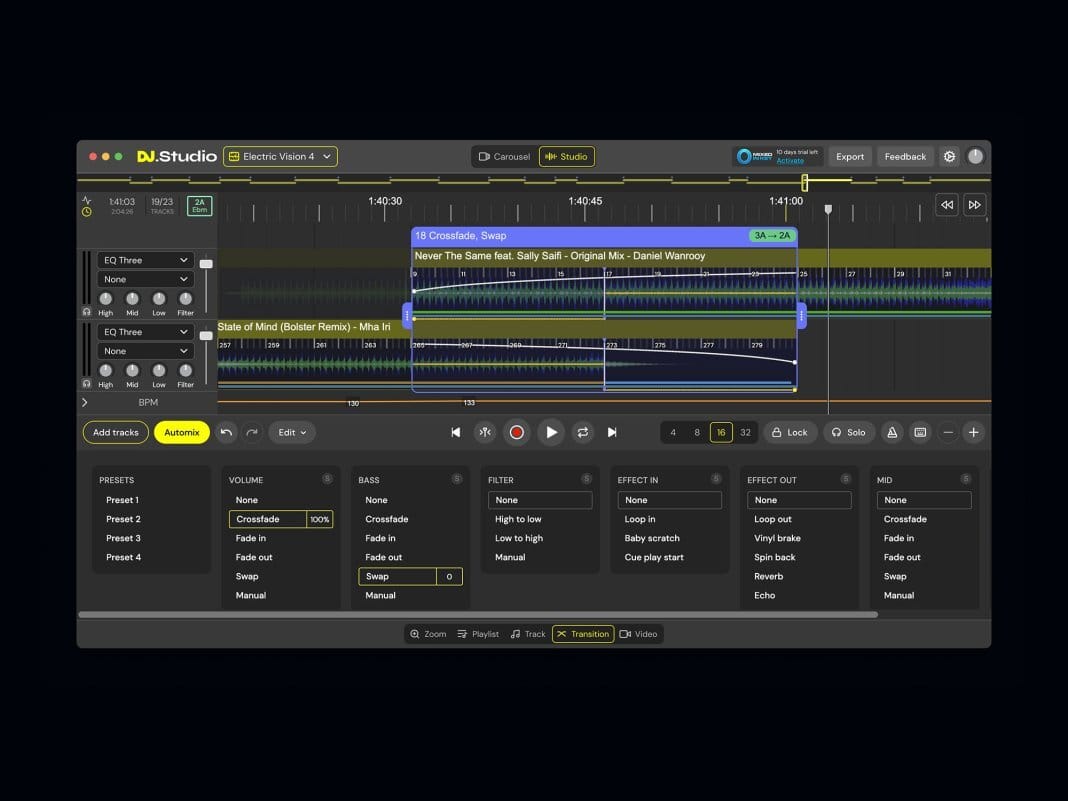Click the zoom in plus icon
Screen dimensions: 1068x801
pyautogui.click(x=973, y=432)
